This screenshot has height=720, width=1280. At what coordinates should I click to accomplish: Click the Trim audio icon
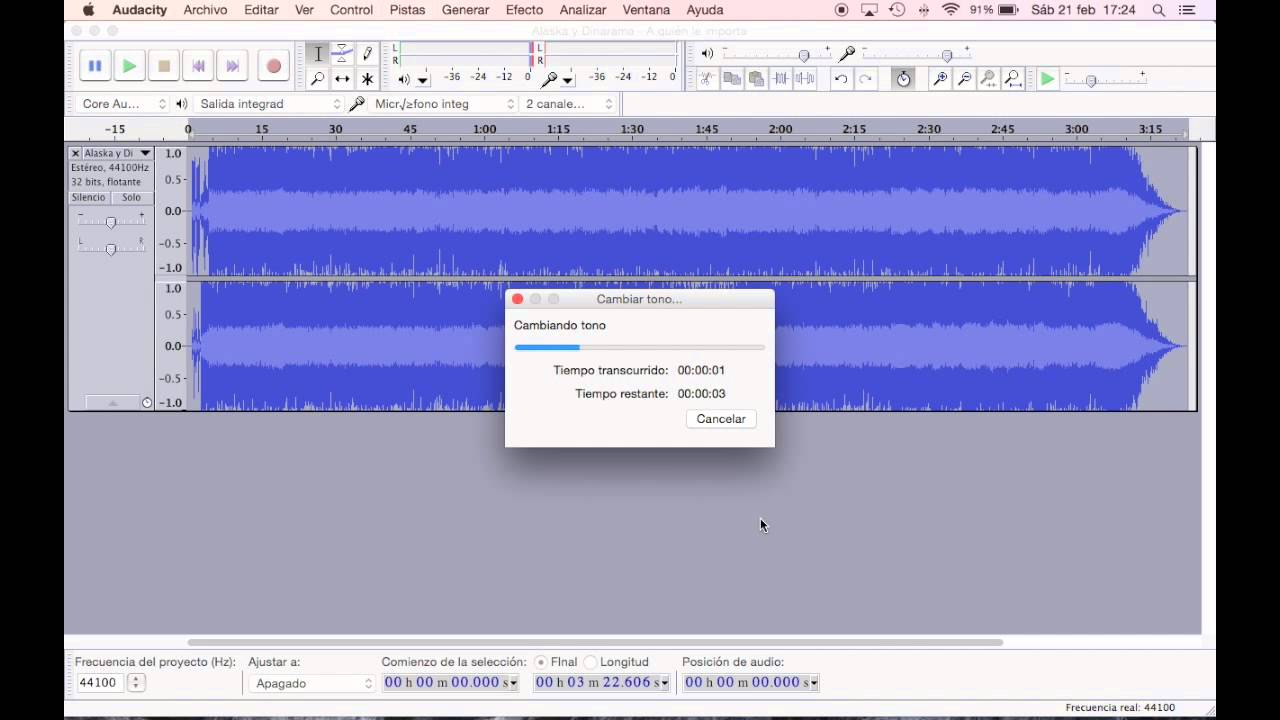781,78
